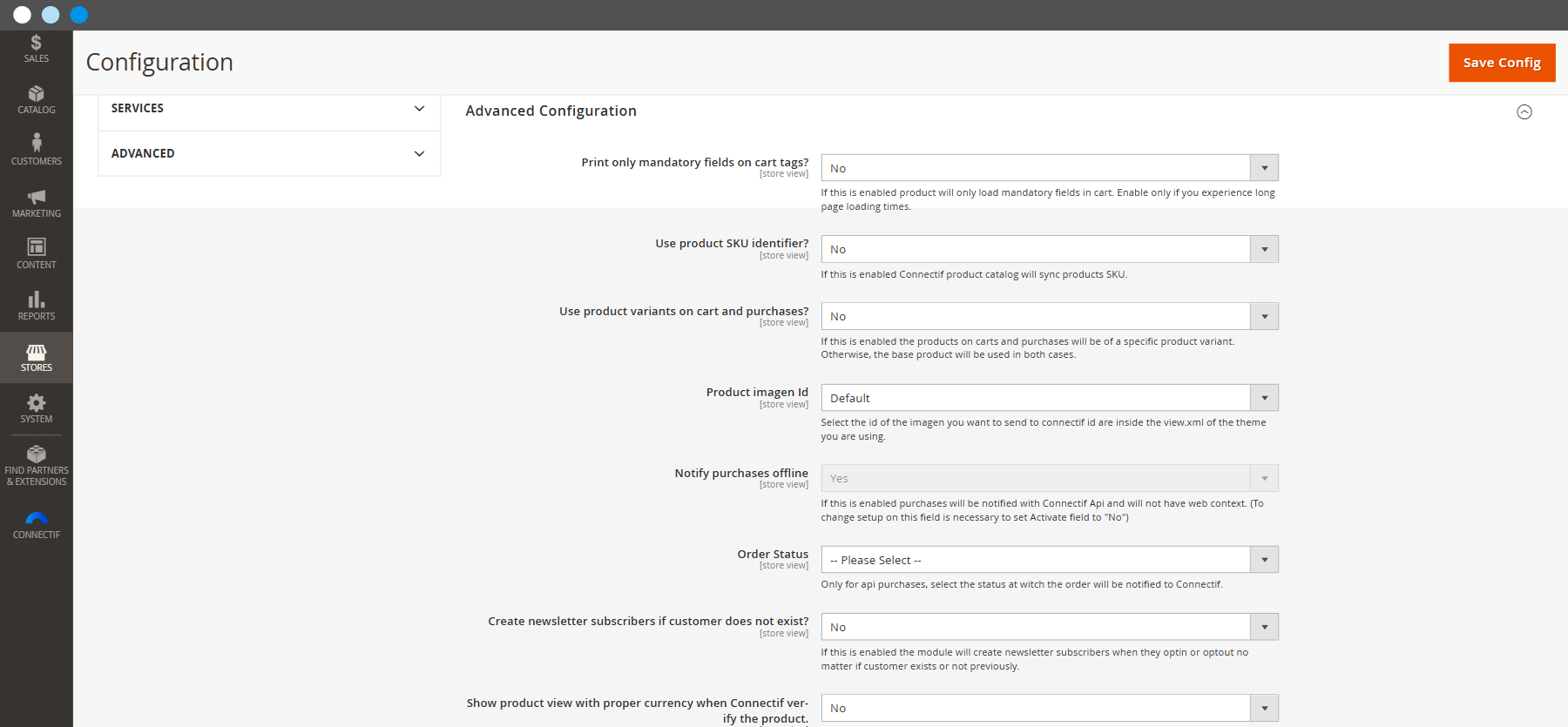Expand the Advanced section
1568x727 pixels.
click(269, 153)
